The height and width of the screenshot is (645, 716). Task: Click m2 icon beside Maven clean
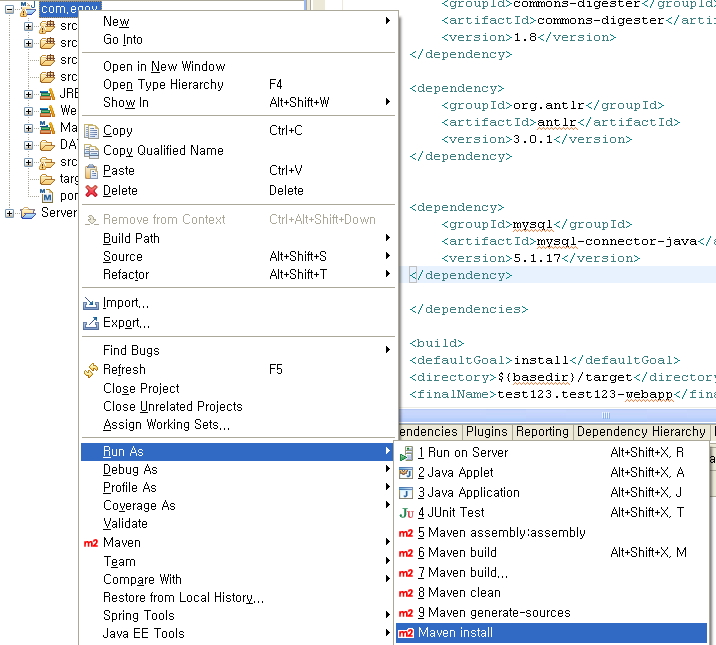[406, 593]
